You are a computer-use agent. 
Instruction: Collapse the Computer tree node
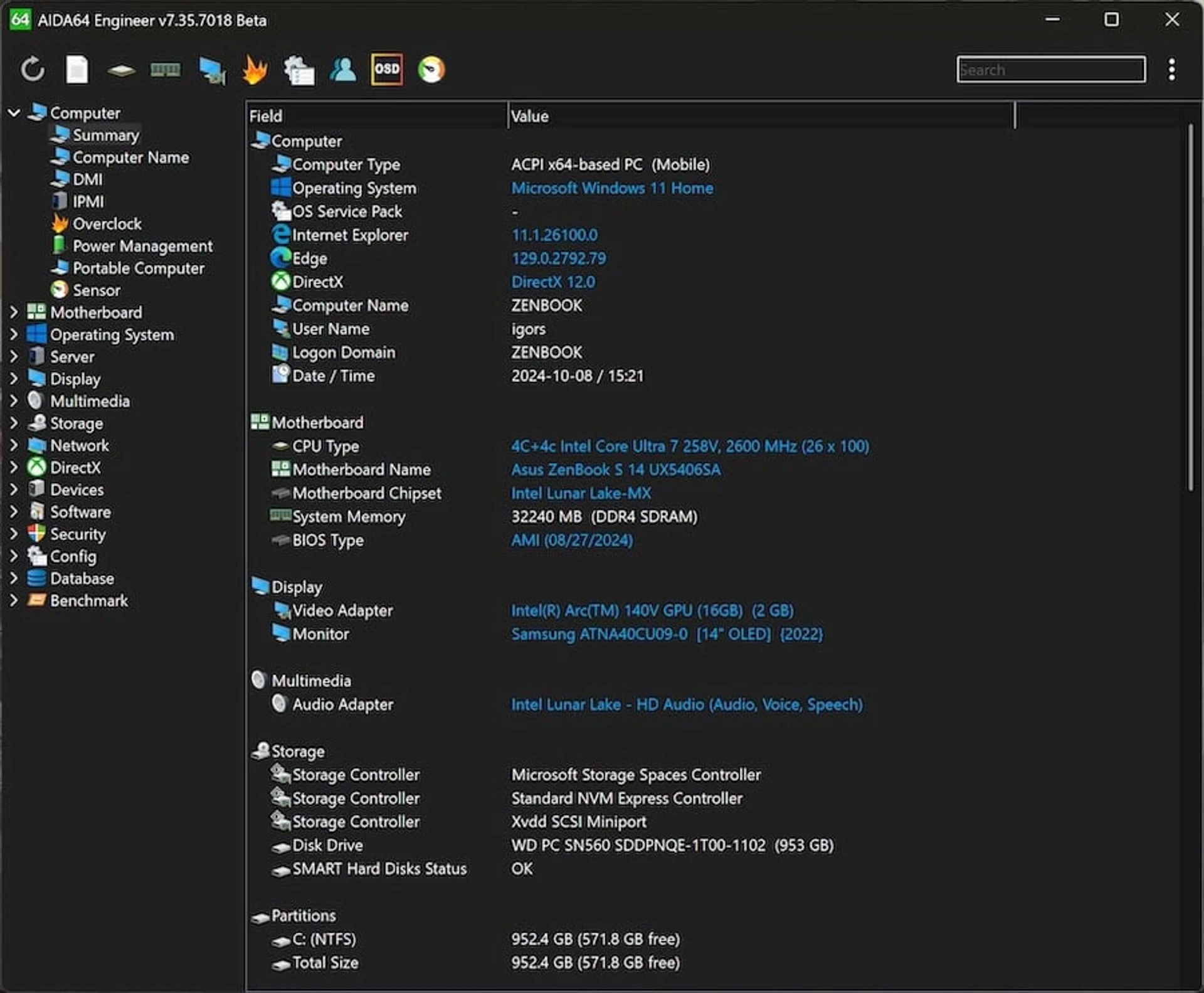coord(14,113)
